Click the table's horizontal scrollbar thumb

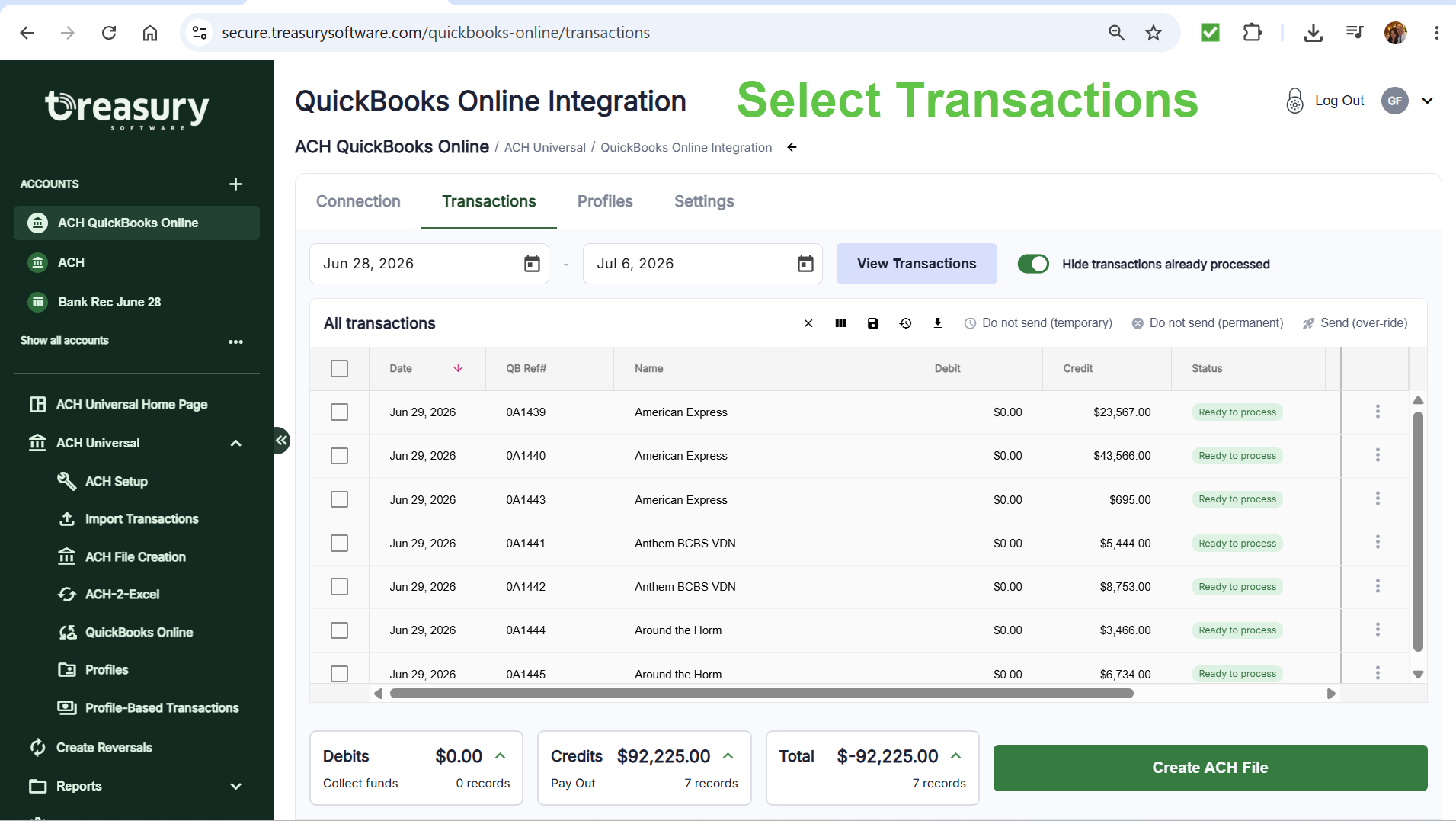point(761,694)
